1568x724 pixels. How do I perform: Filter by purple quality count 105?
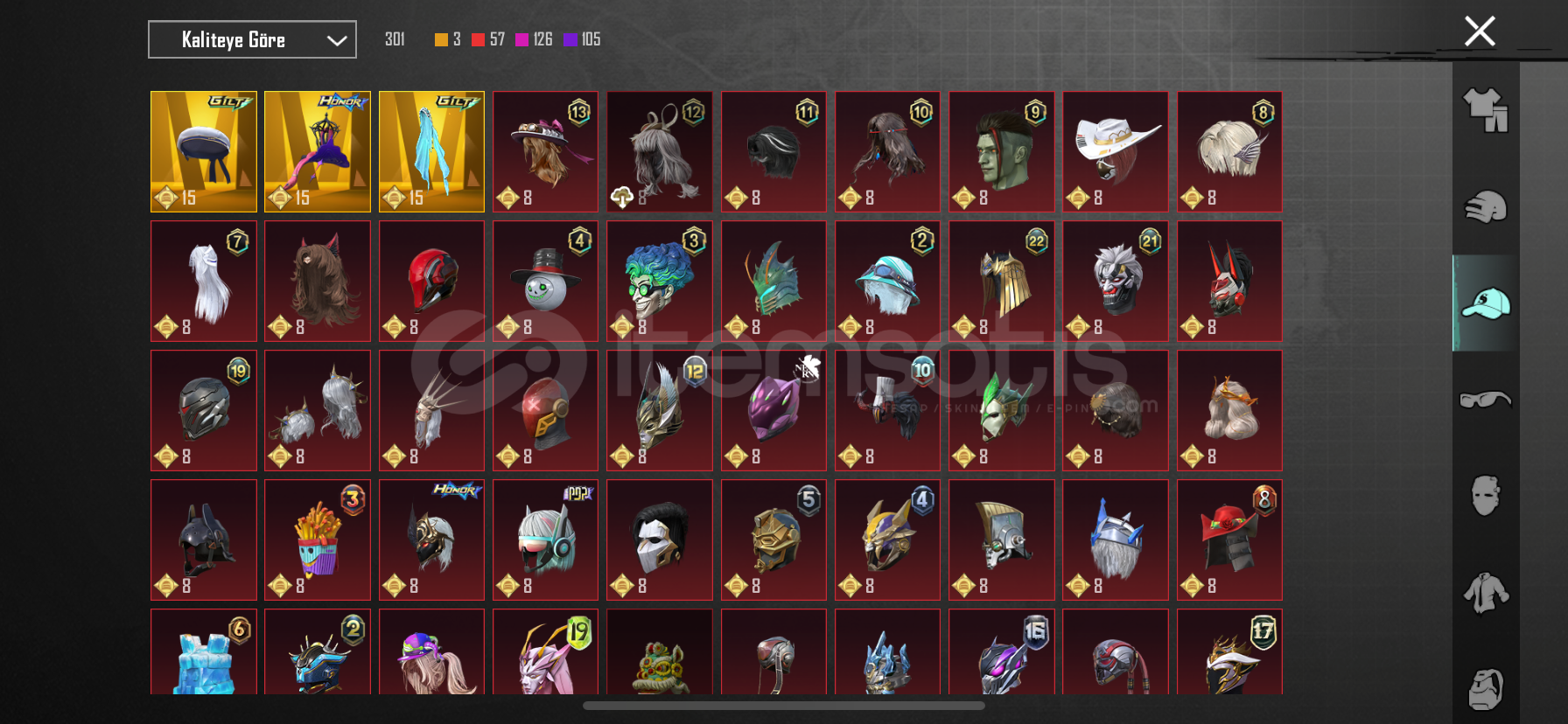point(582,39)
